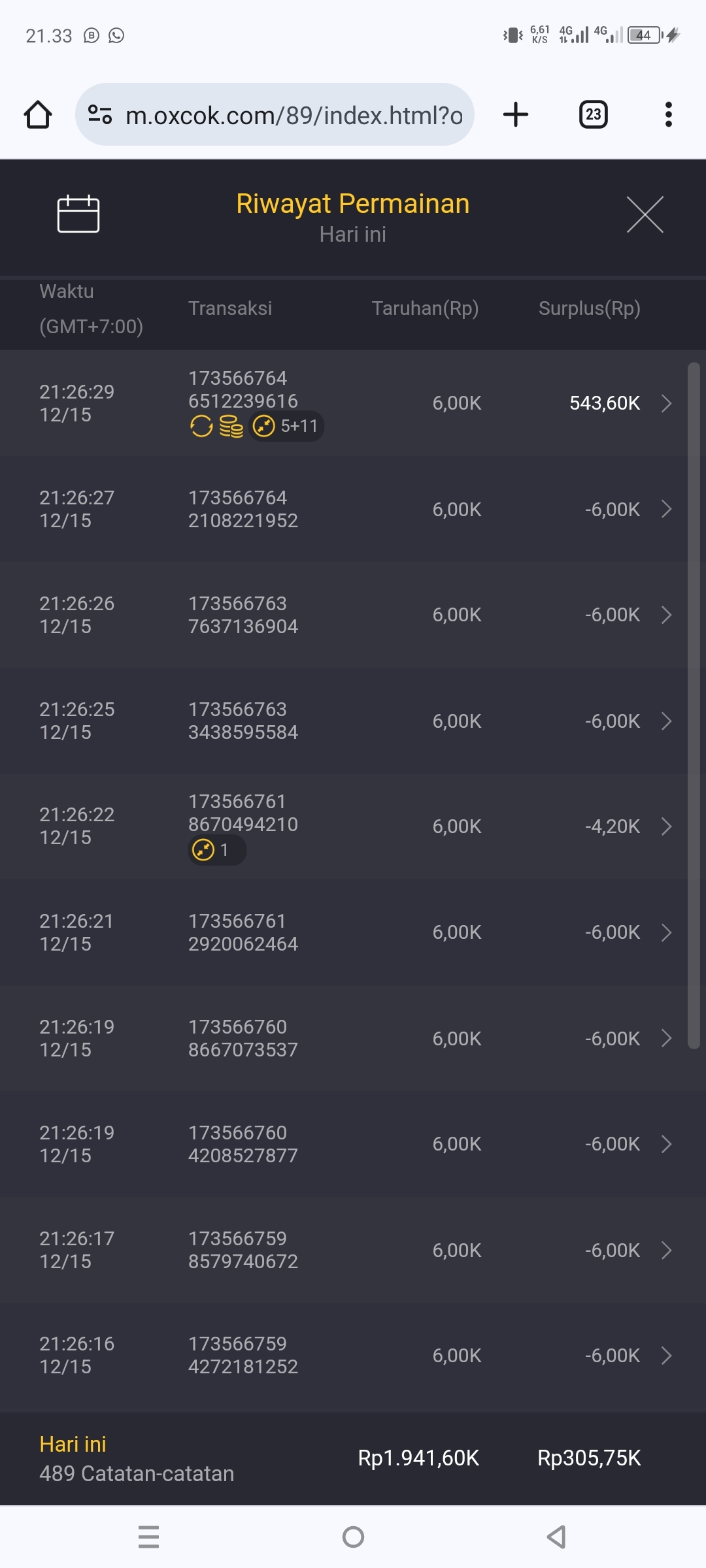The image size is (706, 1568).
Task: Open the calendar date picker icon
Action: coord(78,214)
